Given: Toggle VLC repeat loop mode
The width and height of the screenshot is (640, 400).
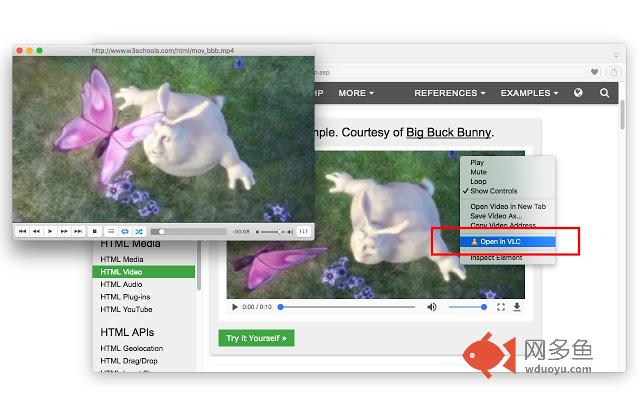Looking at the screenshot, I should pos(125,231).
